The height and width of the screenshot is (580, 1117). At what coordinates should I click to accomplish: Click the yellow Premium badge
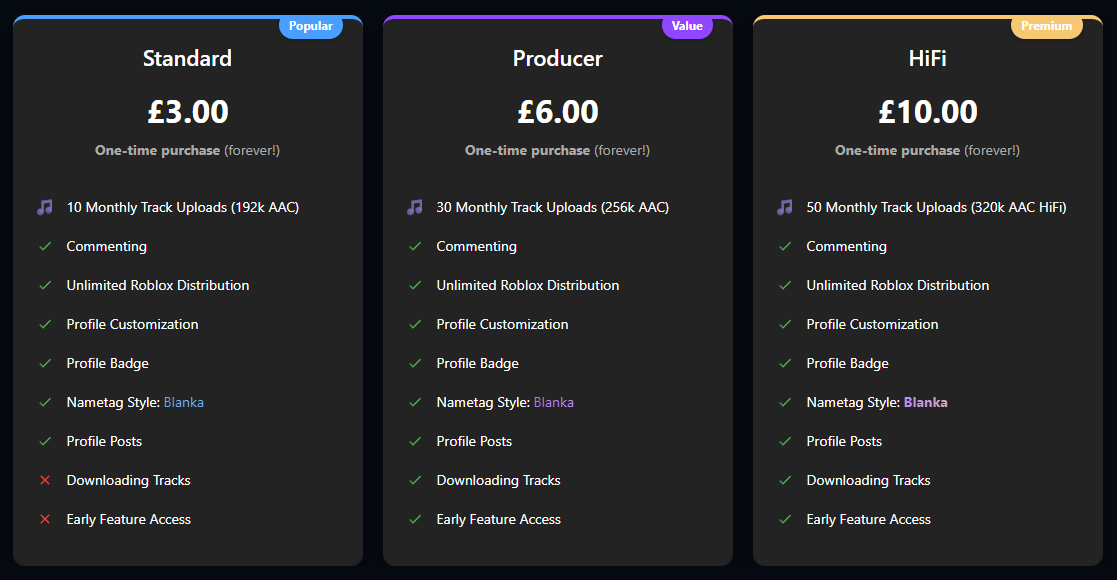coord(1046,27)
